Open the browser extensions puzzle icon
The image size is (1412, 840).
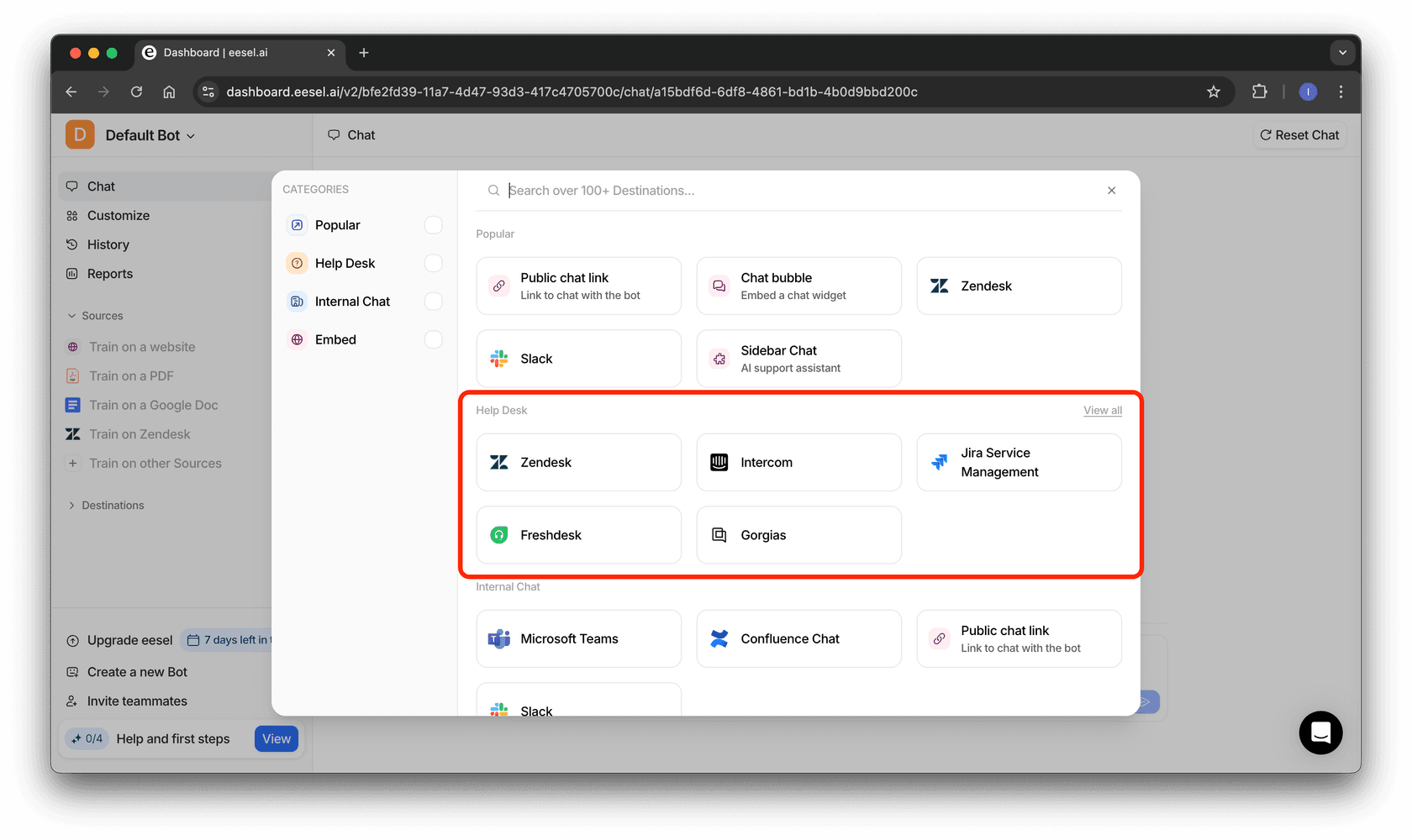[x=1259, y=92]
